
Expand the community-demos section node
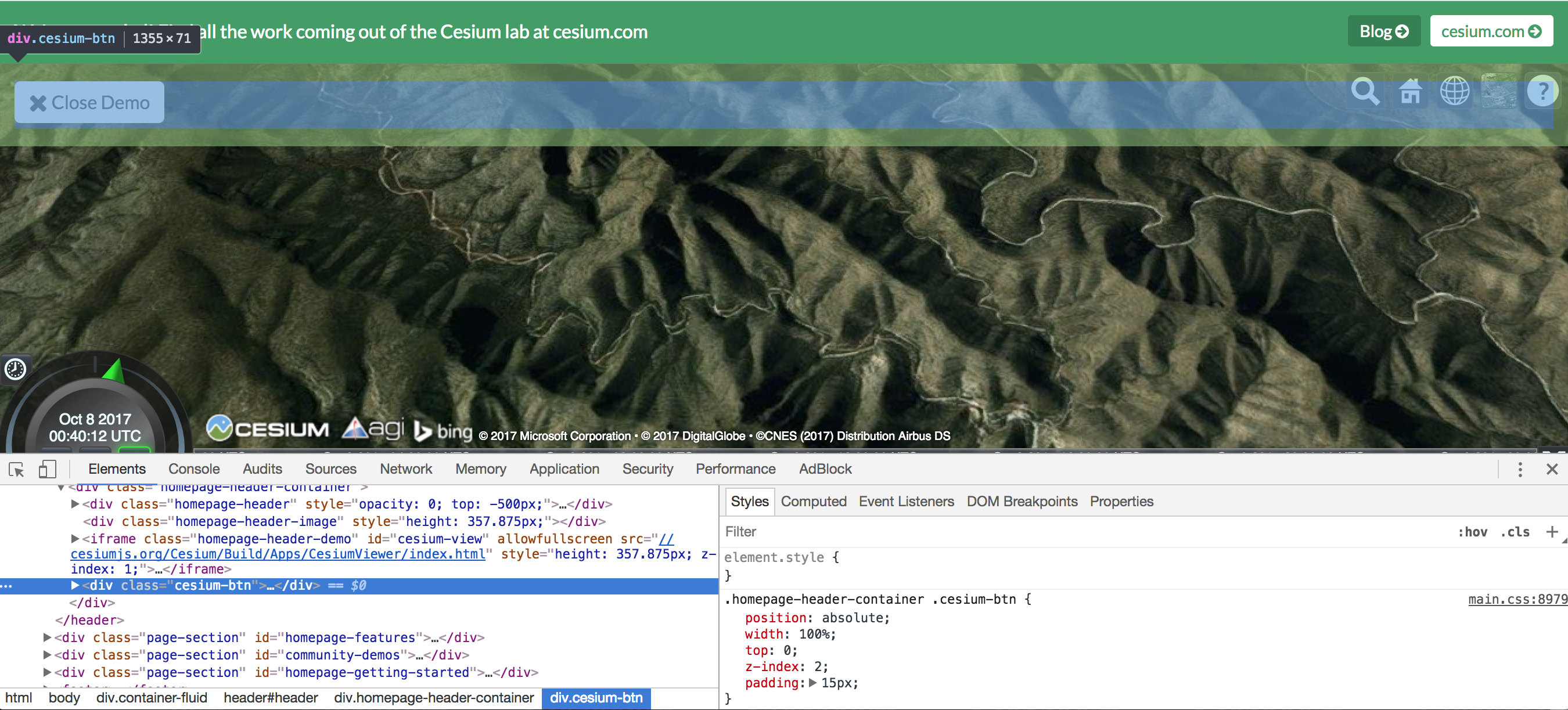(48, 655)
